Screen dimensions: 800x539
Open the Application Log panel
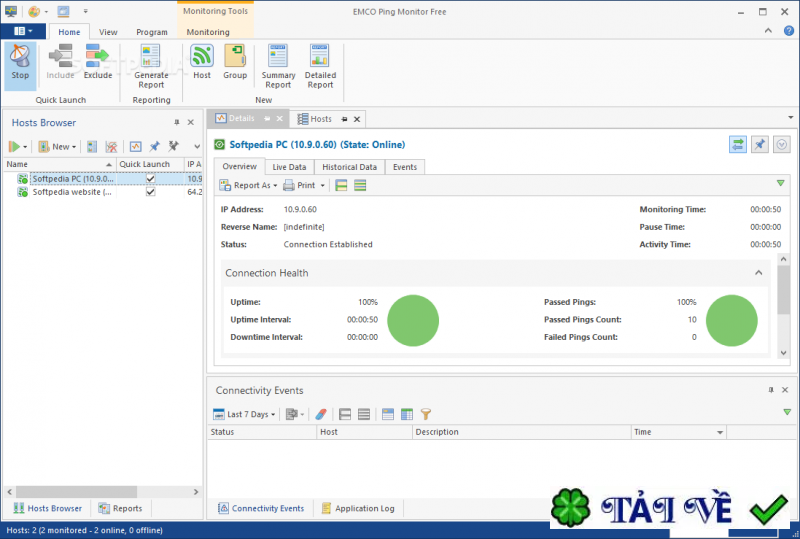tap(357, 508)
